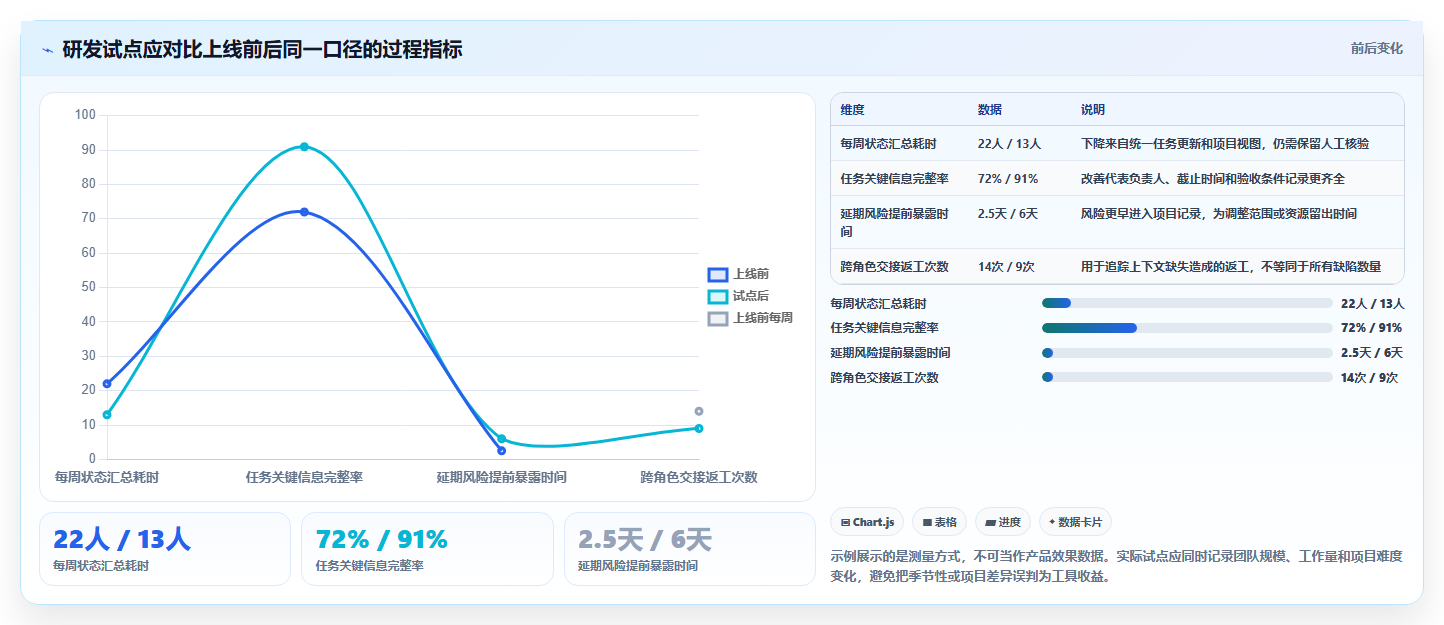Click the gray 上线前每周 legend swatch
The image size is (1444, 625).
point(718,318)
